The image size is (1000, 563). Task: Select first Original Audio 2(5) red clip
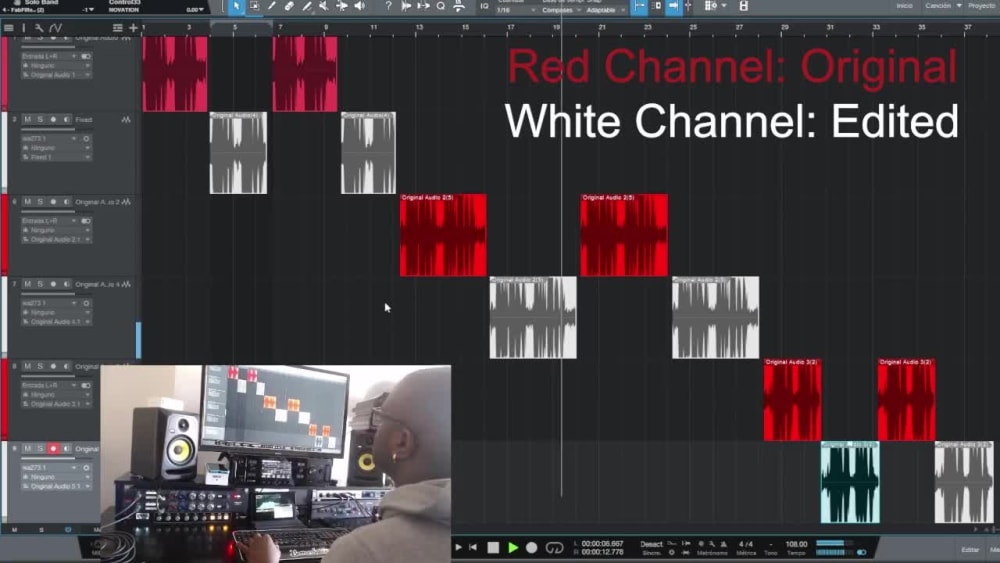click(x=443, y=235)
